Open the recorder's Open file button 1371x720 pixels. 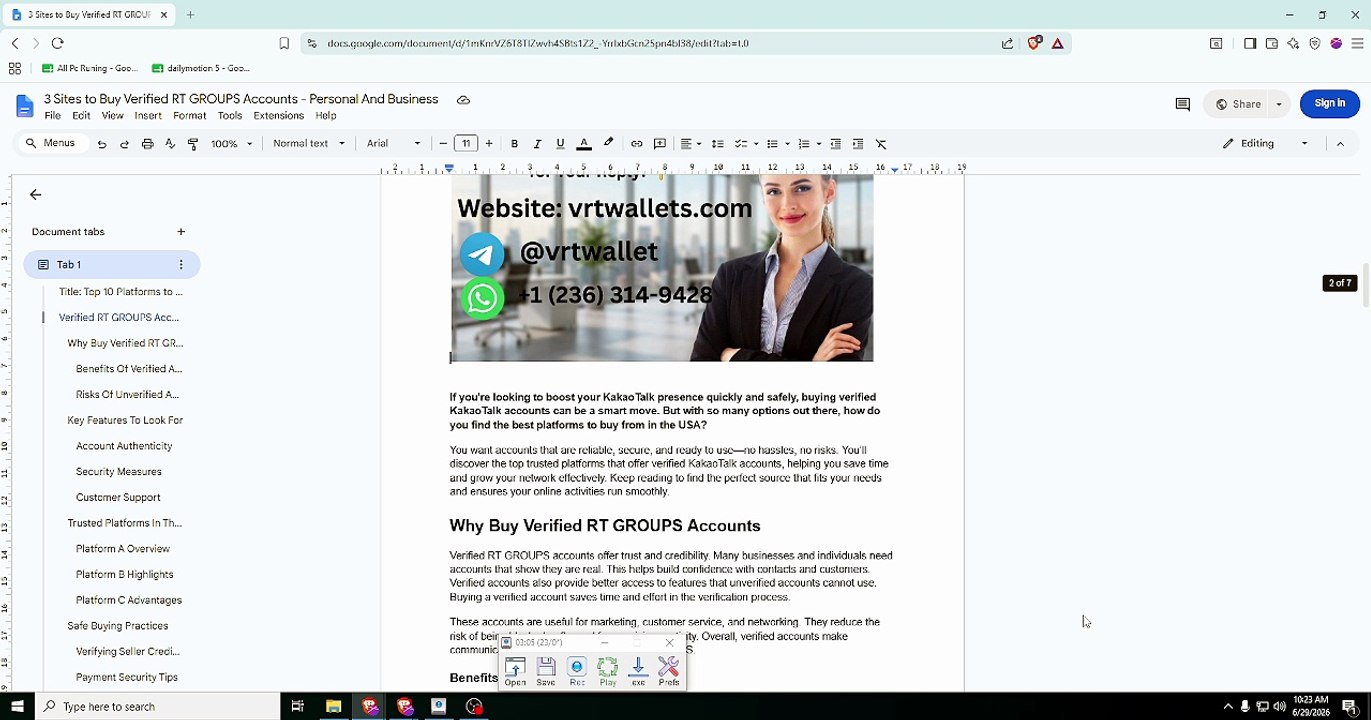[515, 670]
